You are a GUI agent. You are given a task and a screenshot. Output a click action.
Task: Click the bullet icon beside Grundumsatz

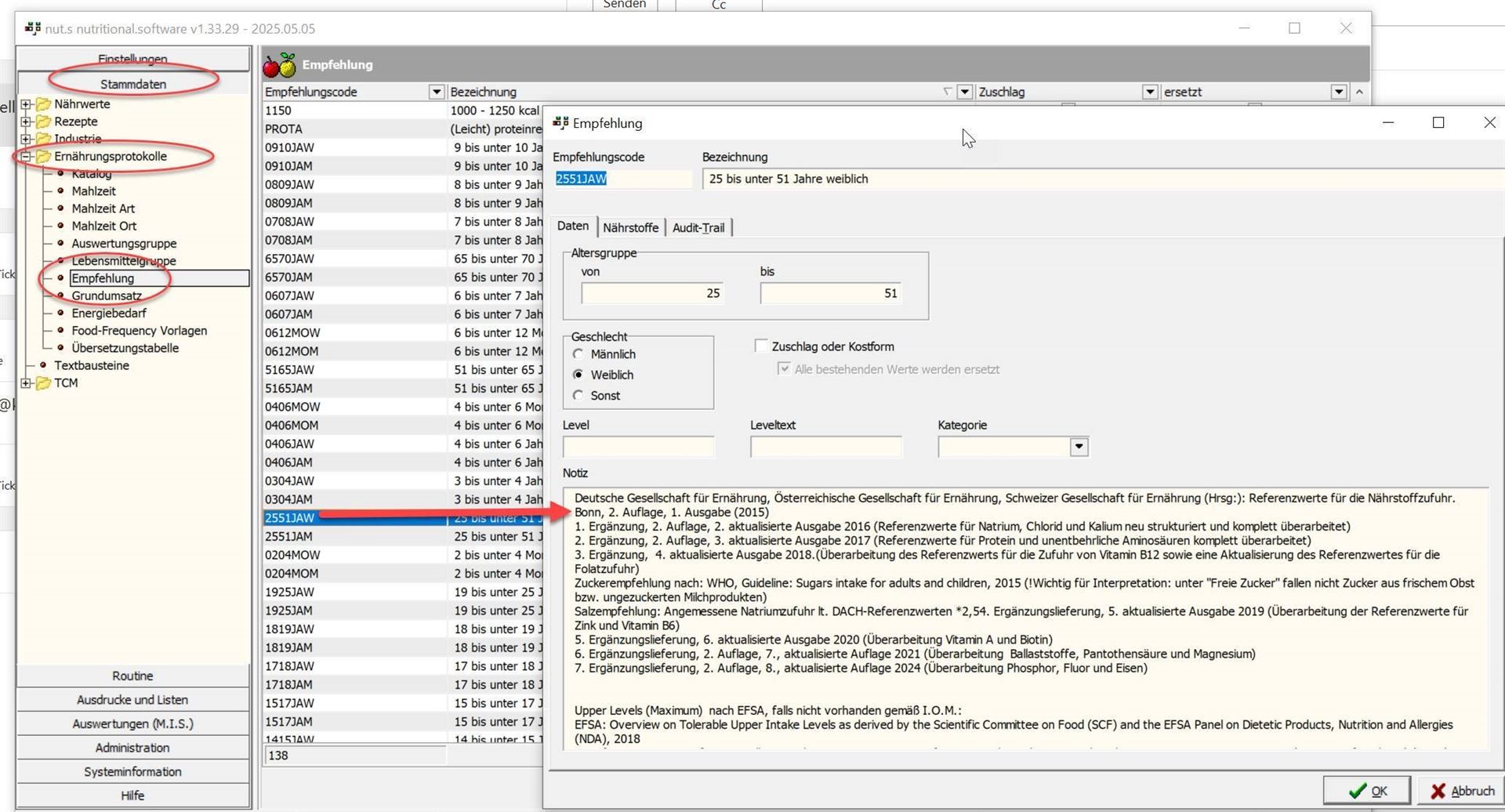pos(60,295)
